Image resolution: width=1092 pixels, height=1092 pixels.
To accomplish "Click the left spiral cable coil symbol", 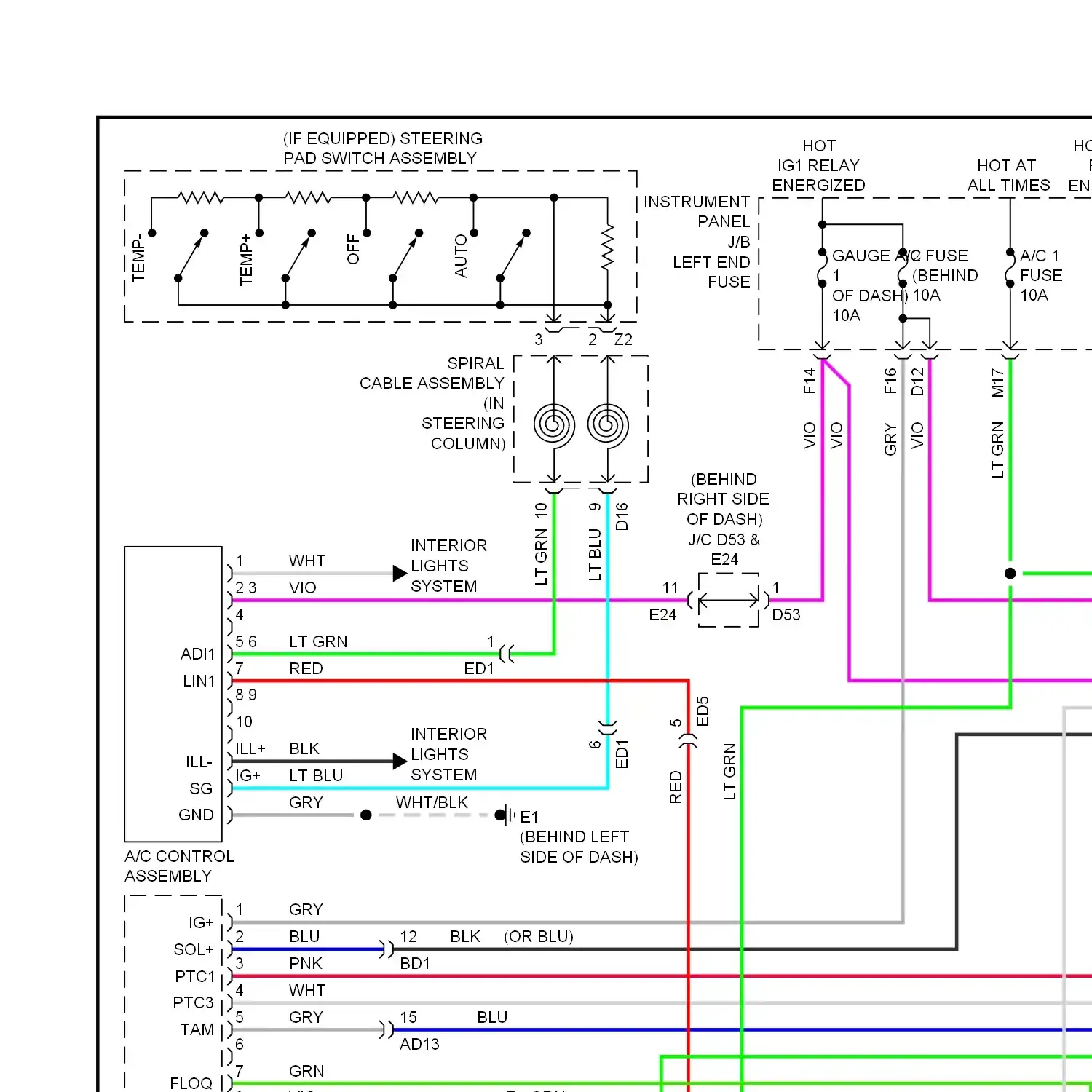I will click(x=554, y=424).
